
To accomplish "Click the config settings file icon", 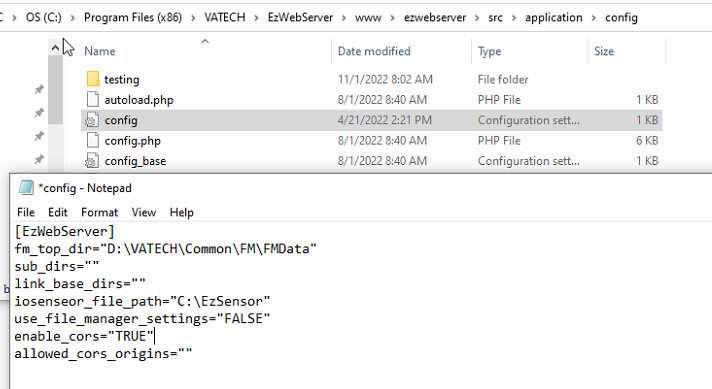I will (x=92, y=120).
